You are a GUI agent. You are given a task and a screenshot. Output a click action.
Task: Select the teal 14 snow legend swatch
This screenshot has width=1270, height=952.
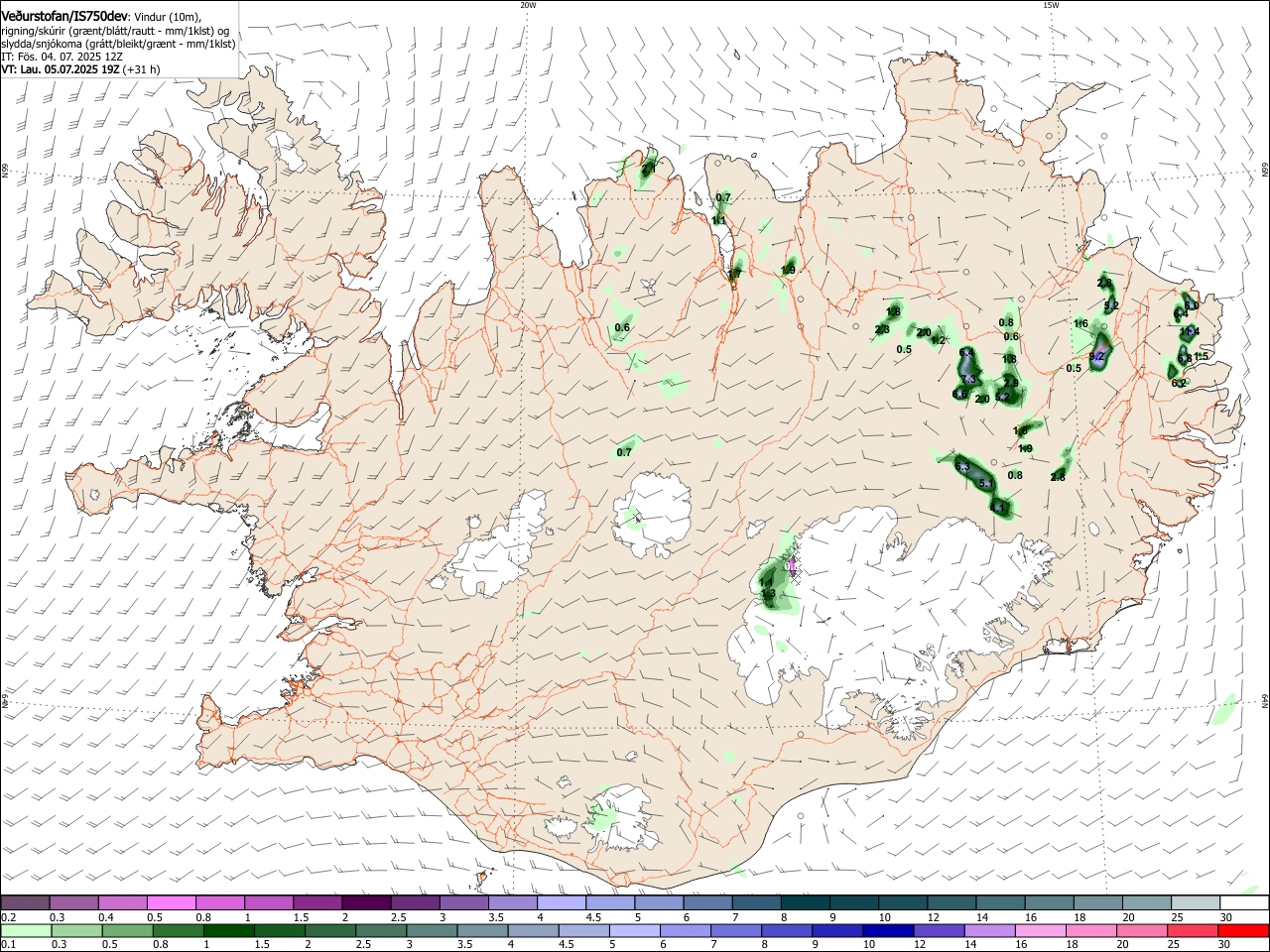pos(1000,901)
